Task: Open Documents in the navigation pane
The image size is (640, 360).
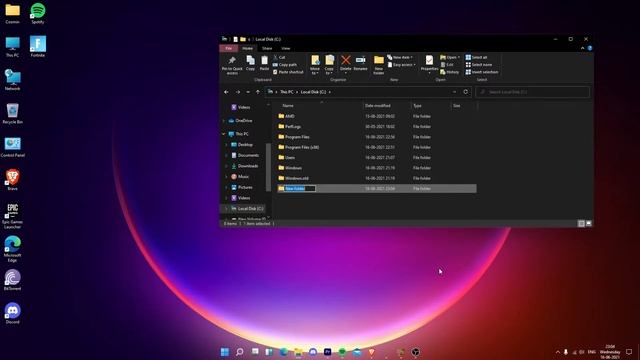Action: (248, 156)
